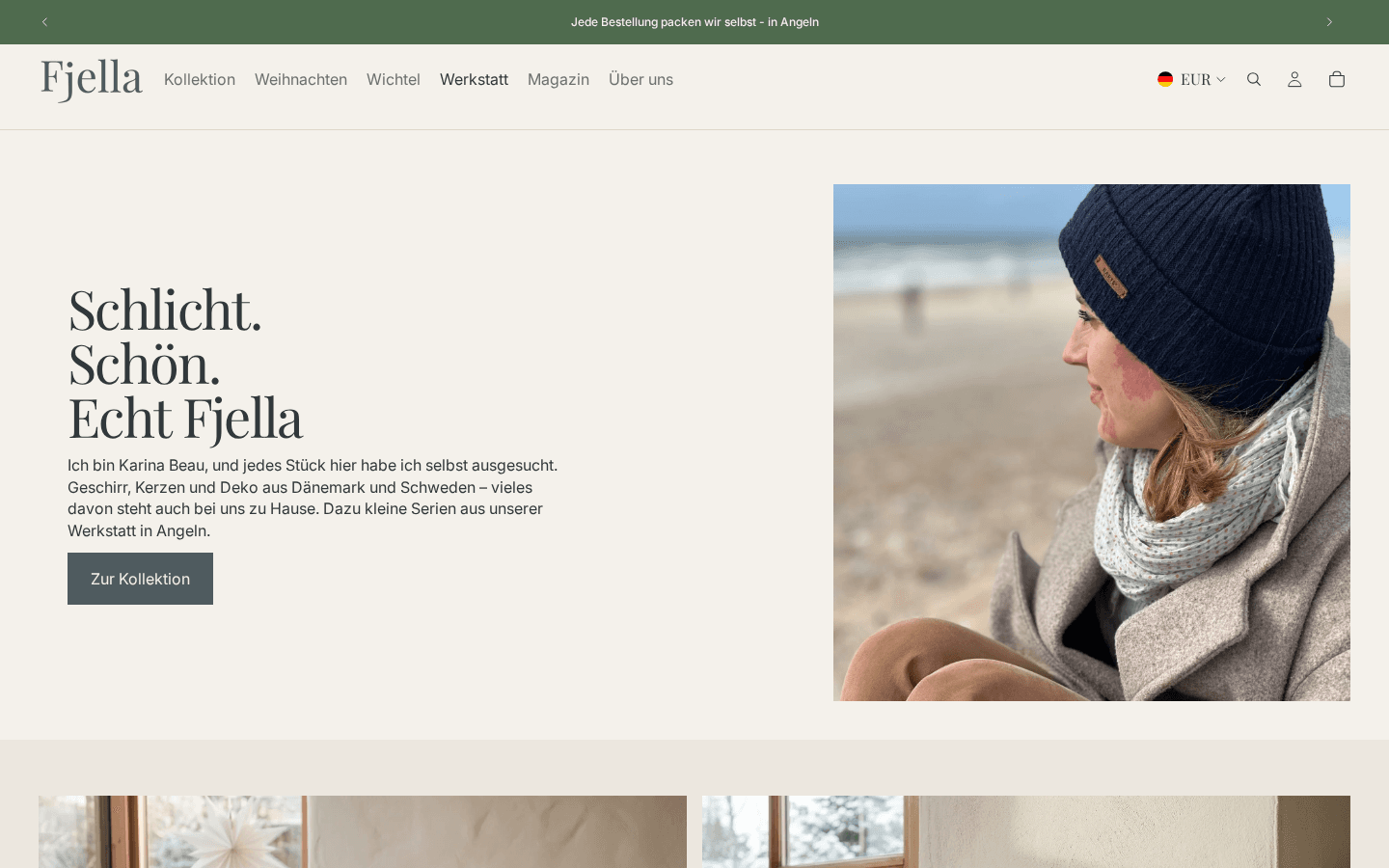This screenshot has width=1389, height=868.
Task: Click the announcement text about Angeln
Action: [694, 22]
